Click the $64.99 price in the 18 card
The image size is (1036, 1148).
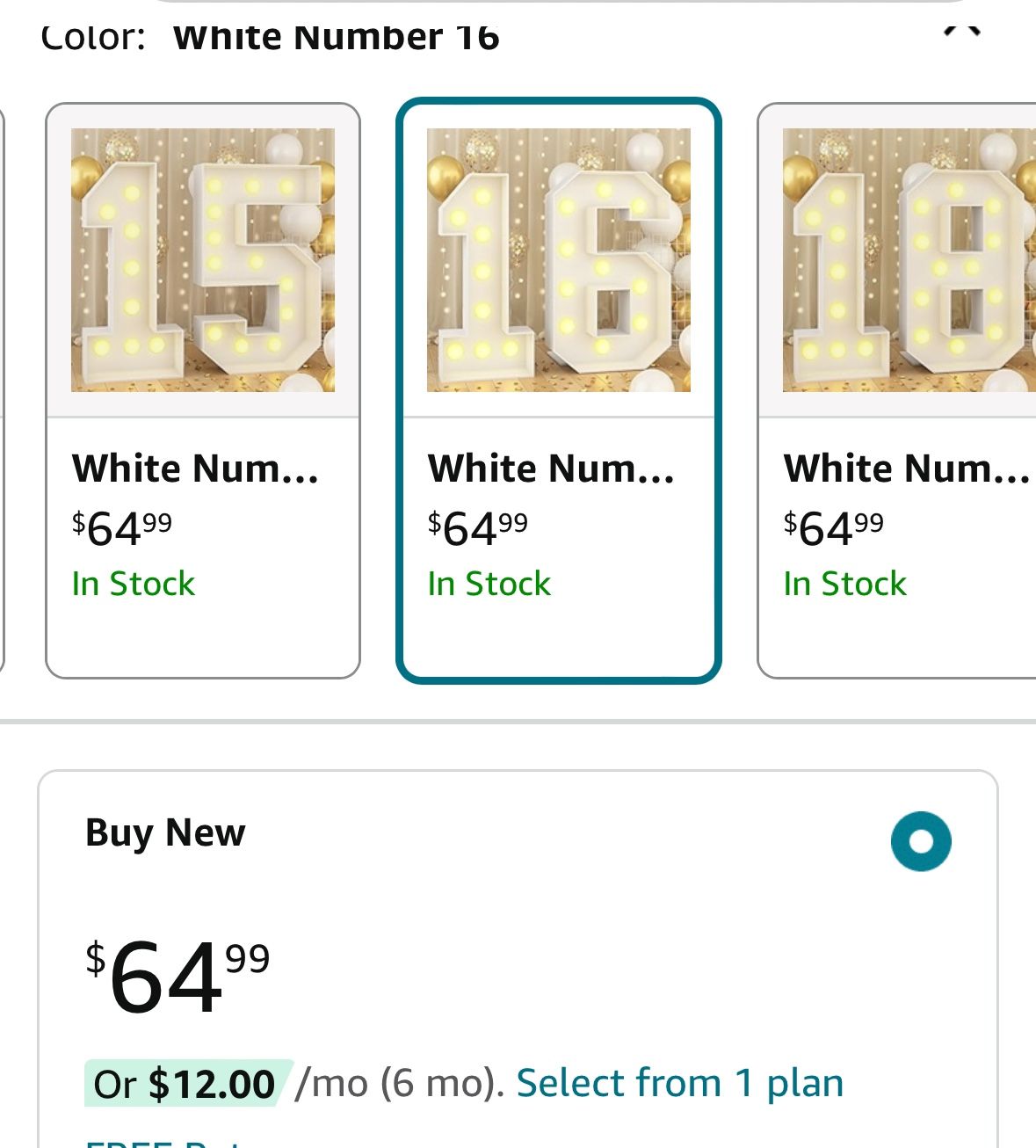(x=834, y=527)
